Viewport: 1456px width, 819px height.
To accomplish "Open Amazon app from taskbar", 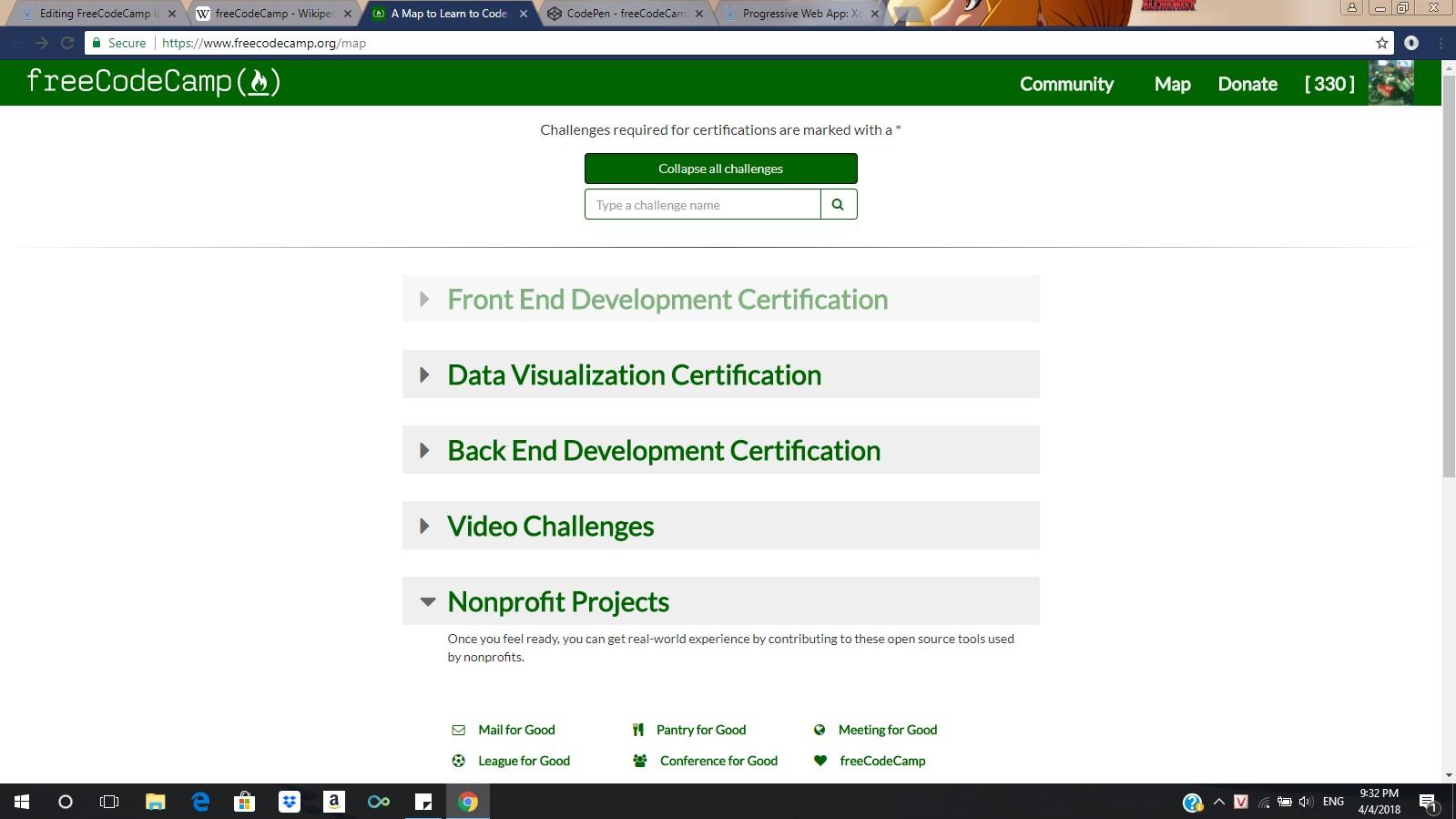I will (334, 802).
